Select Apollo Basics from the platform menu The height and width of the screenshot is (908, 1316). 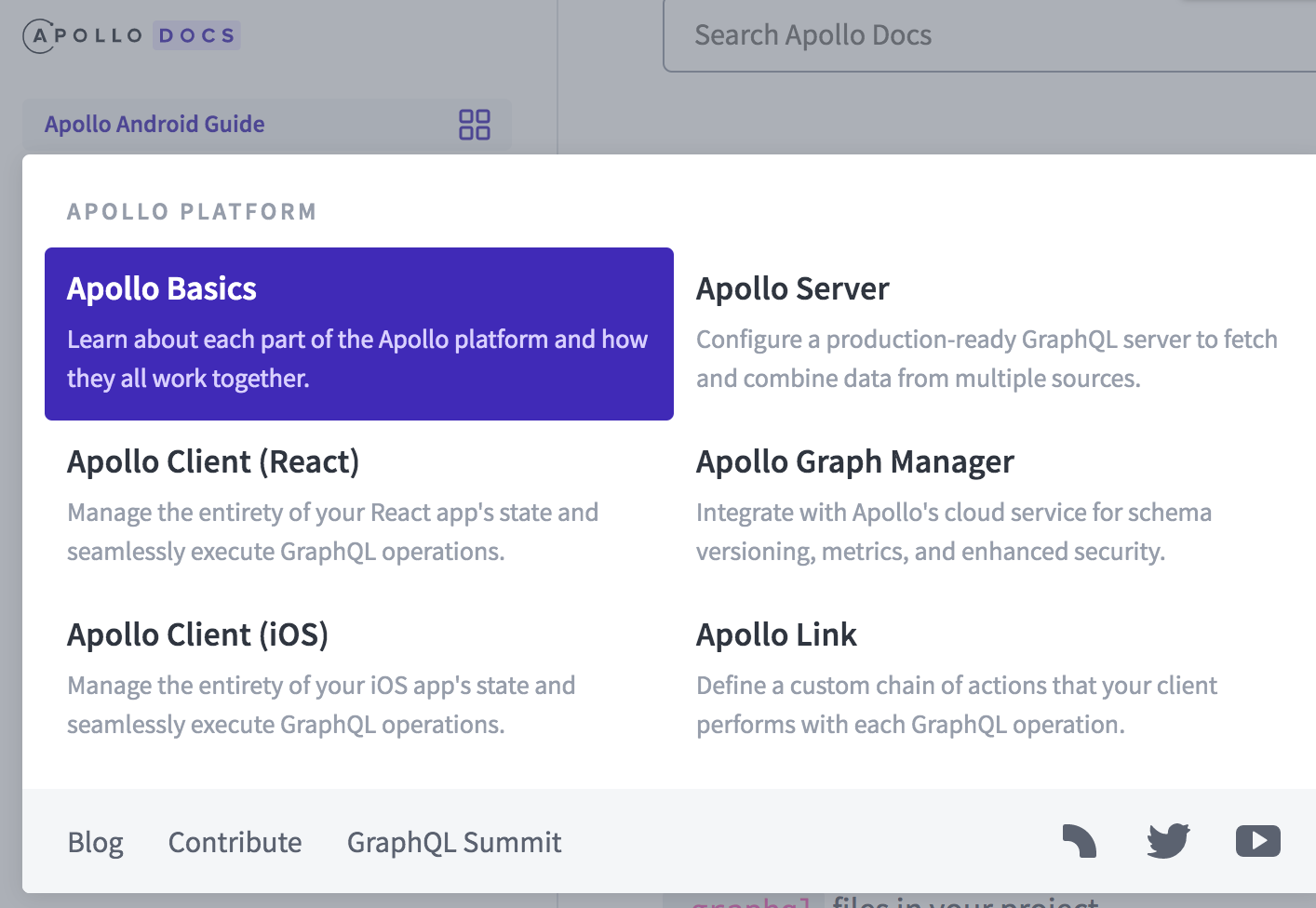click(x=358, y=333)
